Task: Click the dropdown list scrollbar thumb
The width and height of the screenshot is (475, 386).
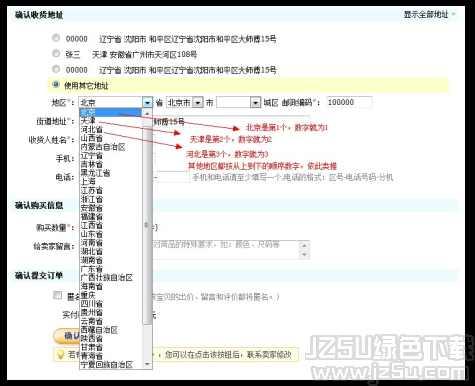Action: (147, 225)
